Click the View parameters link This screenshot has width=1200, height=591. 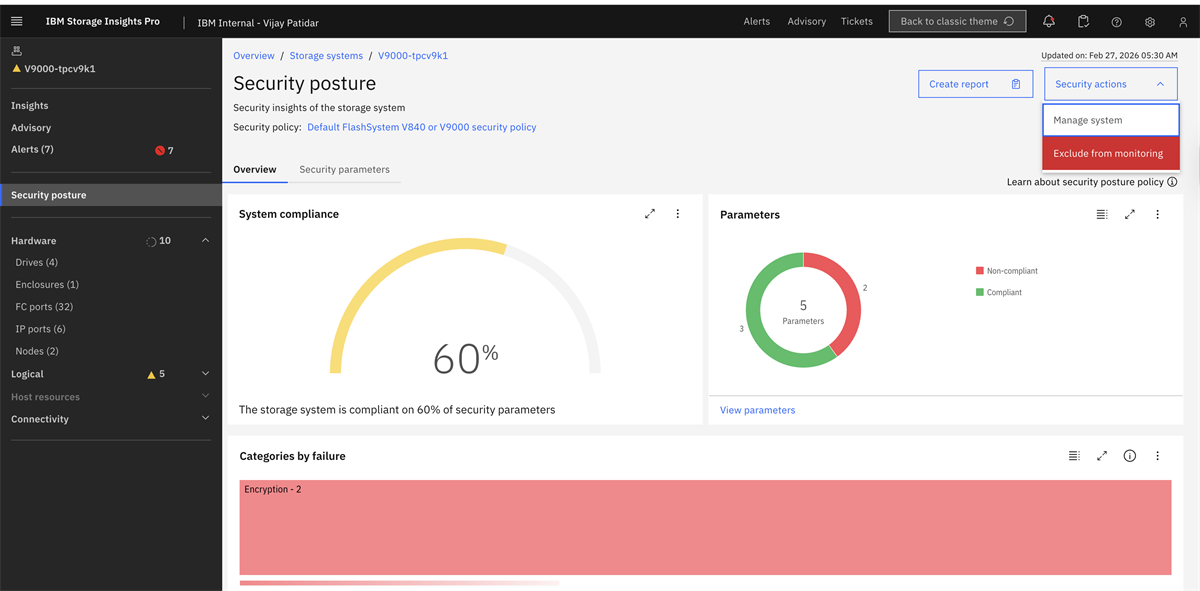click(758, 410)
